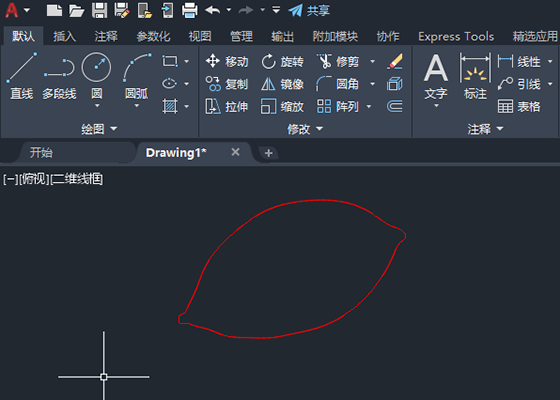The image size is (560, 400).
Task: Click the 2D Wireframe (二维线框) visual style control
Action: (x=77, y=179)
